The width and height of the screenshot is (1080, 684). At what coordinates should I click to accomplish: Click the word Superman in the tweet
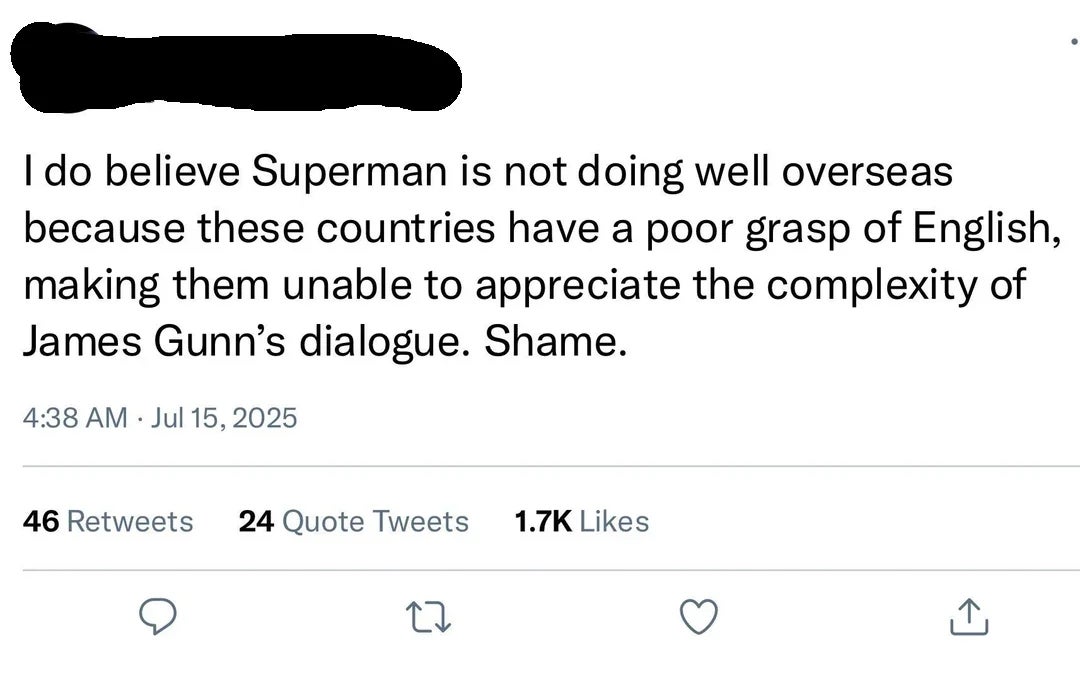coord(349,172)
